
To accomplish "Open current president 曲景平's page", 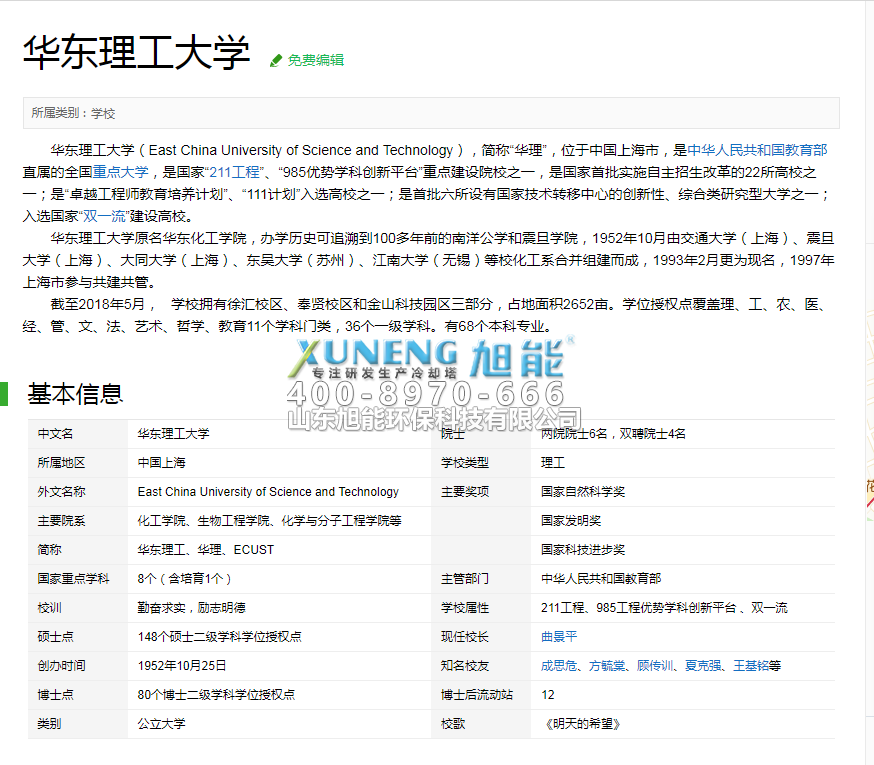I will pyautogui.click(x=559, y=637).
